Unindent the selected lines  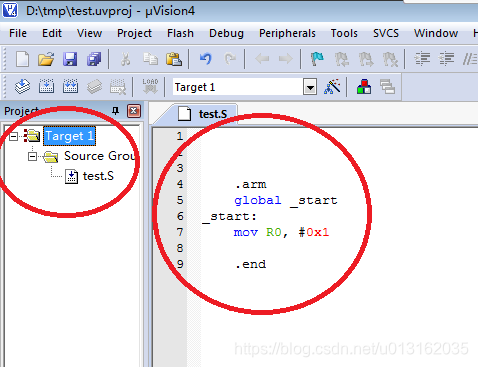coord(446,59)
